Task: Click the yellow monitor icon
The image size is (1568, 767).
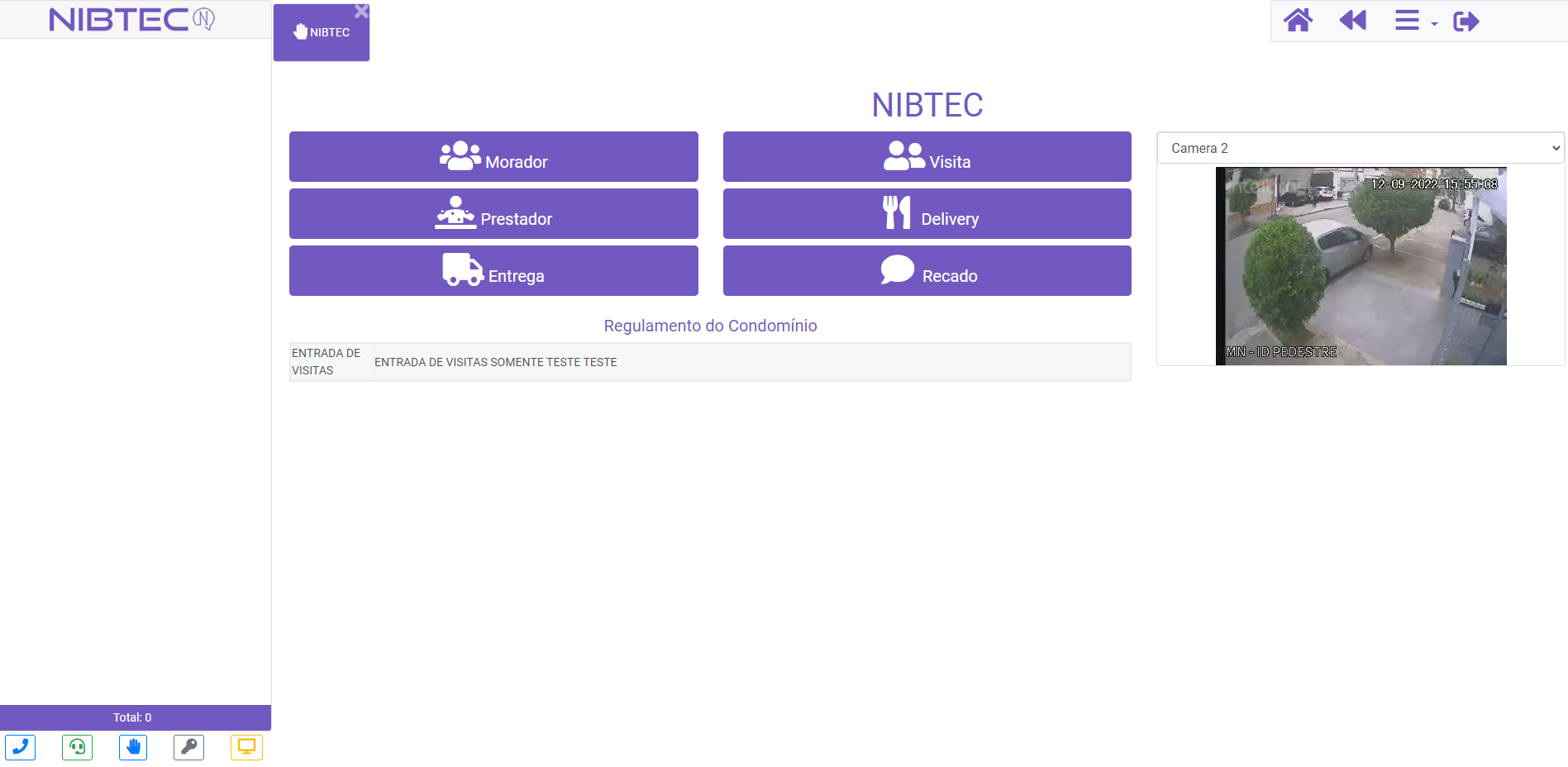Action: [x=246, y=747]
